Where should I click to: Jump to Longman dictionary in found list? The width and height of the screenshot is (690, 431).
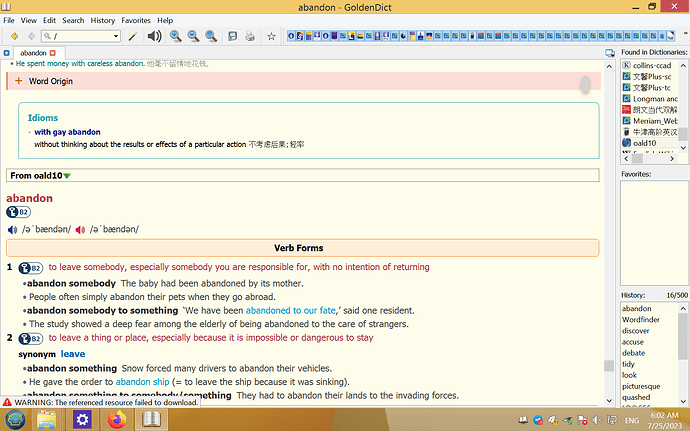coord(650,99)
